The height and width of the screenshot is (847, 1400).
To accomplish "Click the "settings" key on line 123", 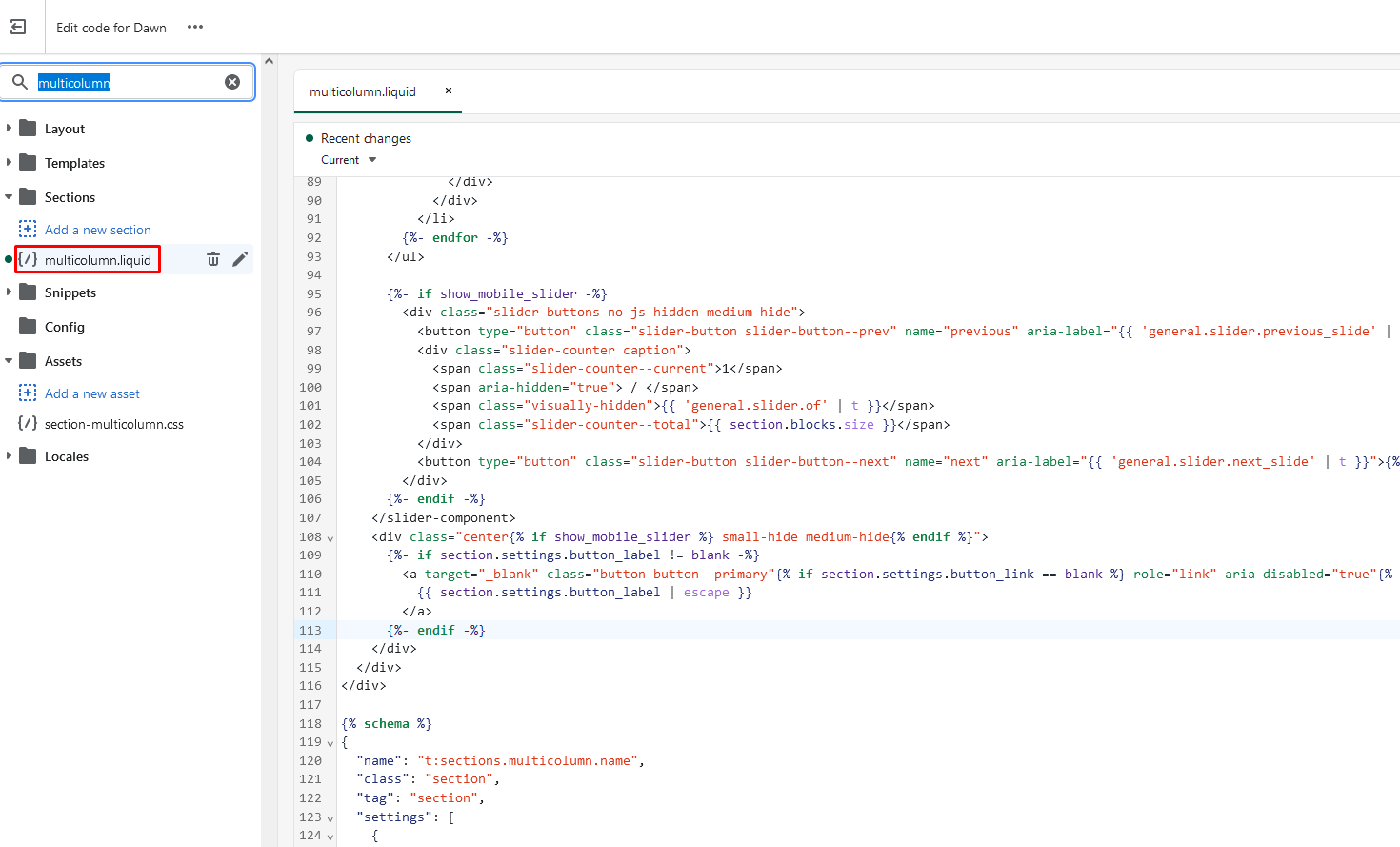I will pyautogui.click(x=394, y=817).
